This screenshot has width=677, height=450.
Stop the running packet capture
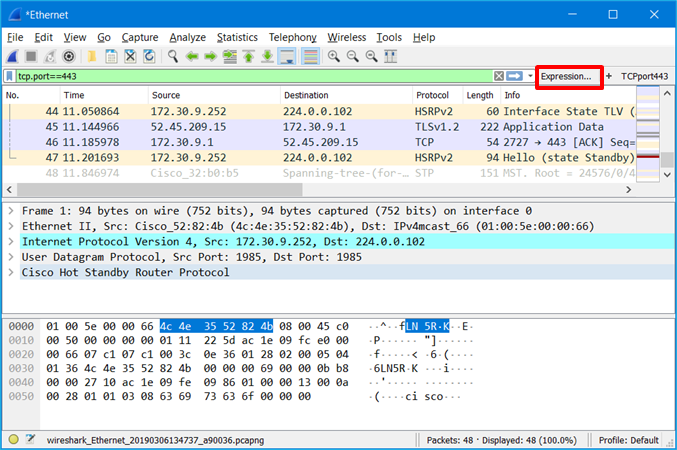click(x=31, y=56)
